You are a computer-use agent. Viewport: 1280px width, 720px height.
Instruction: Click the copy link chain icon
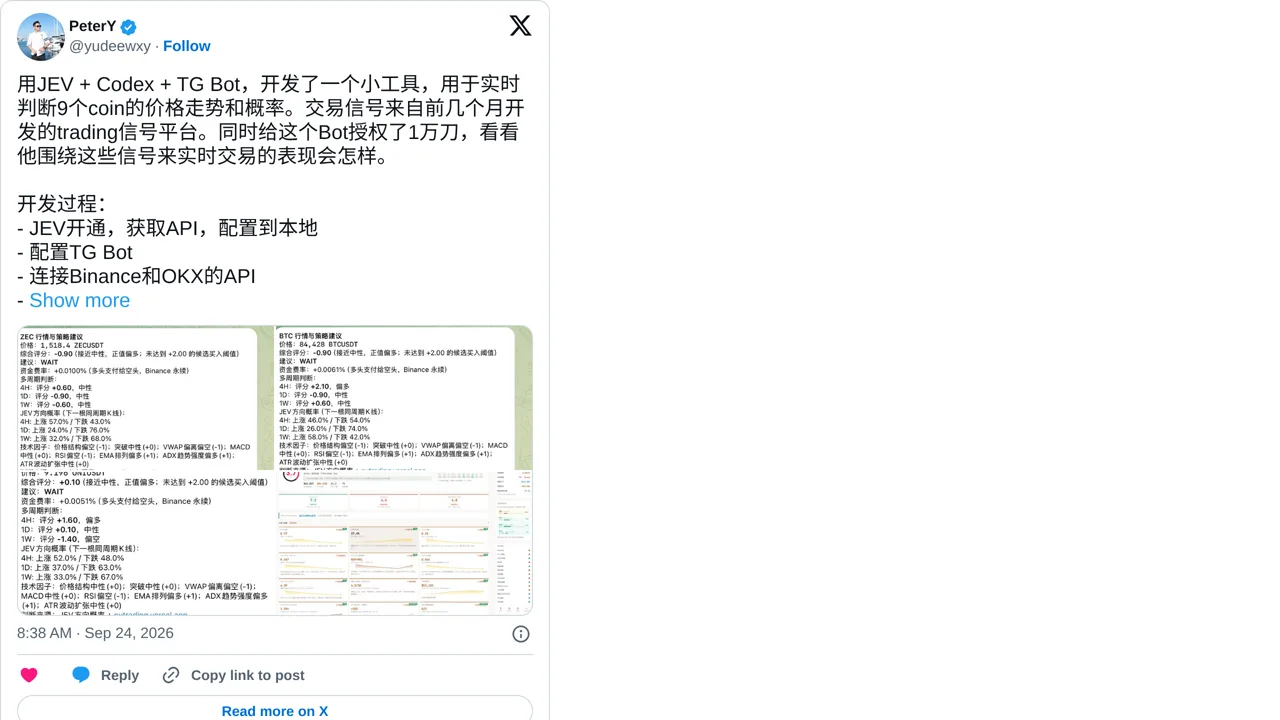coord(171,675)
